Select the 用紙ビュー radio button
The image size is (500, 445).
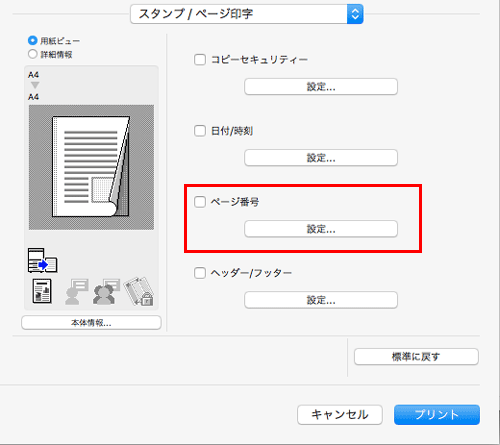[x=32, y=41]
